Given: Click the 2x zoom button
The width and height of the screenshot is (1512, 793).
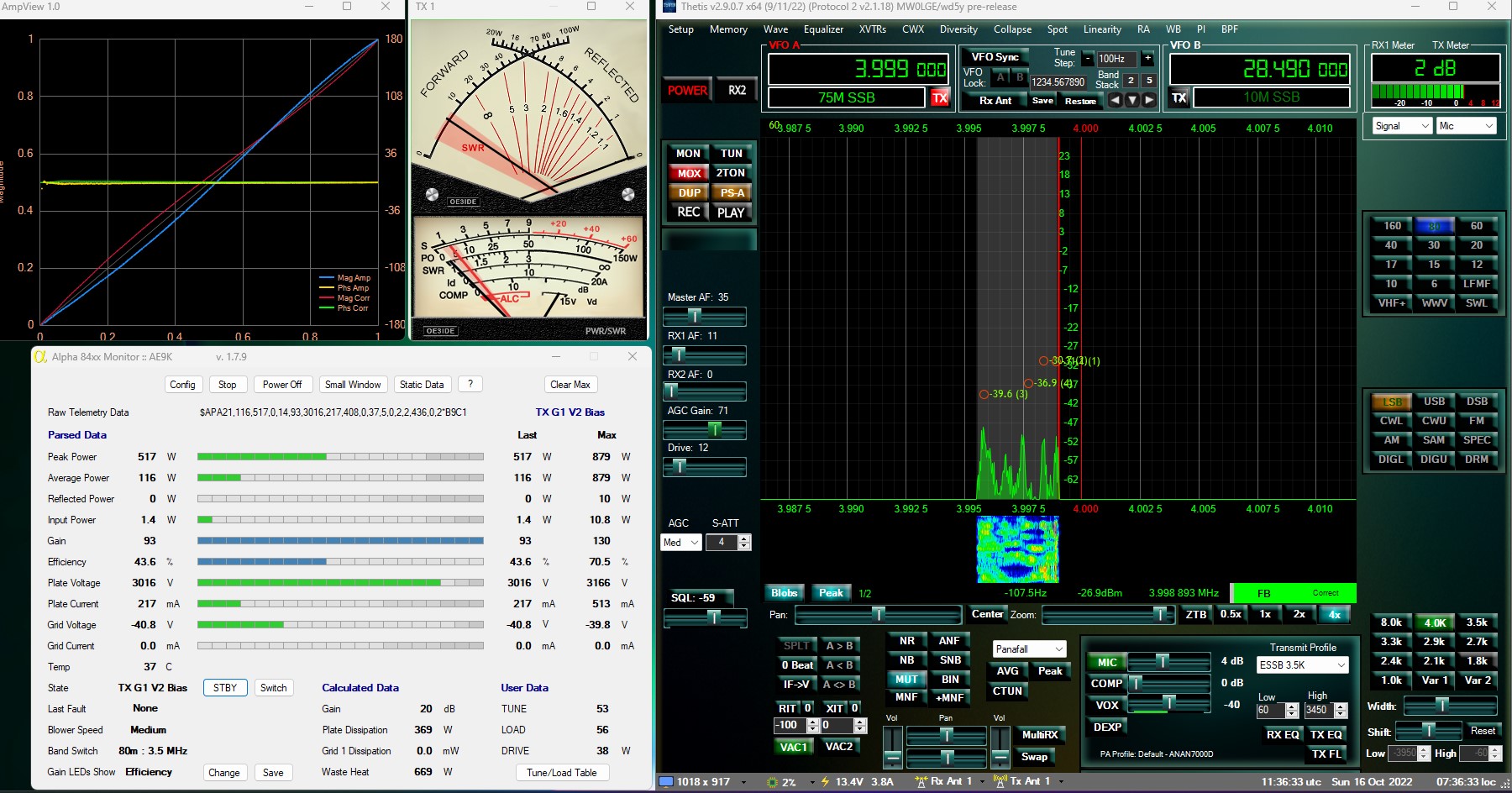Looking at the screenshot, I should pyautogui.click(x=1299, y=614).
